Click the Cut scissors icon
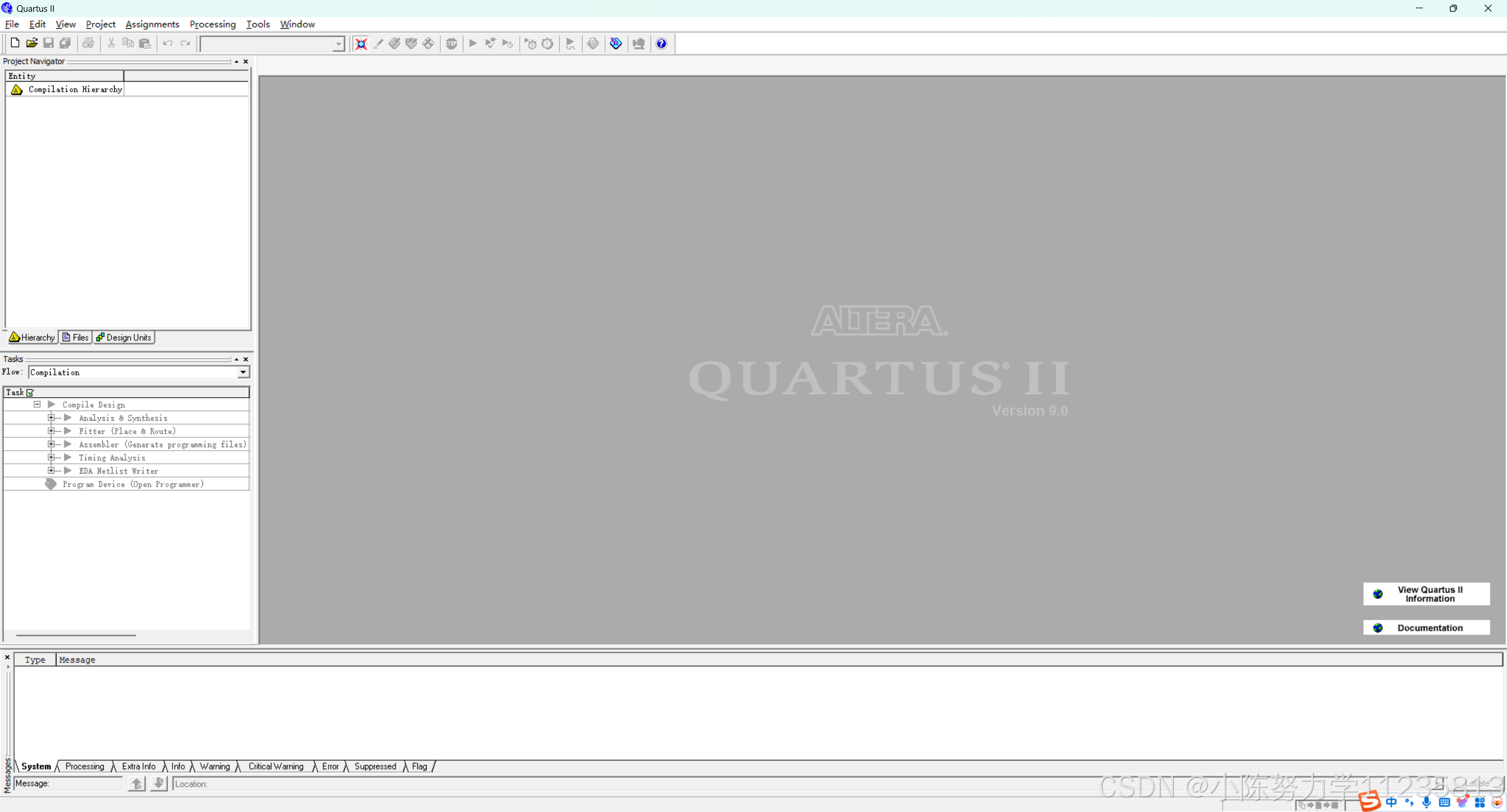1507x812 pixels. [111, 43]
